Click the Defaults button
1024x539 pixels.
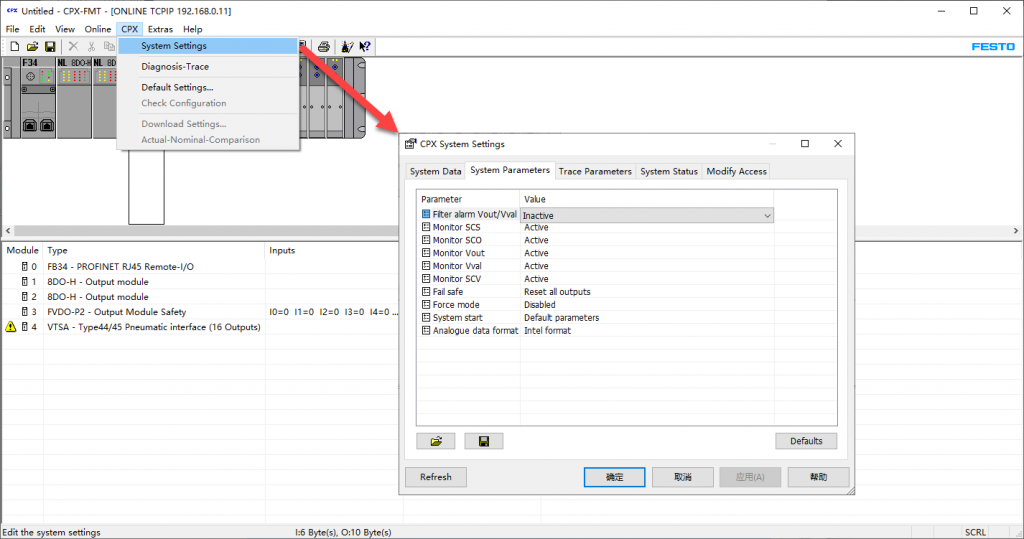click(806, 441)
